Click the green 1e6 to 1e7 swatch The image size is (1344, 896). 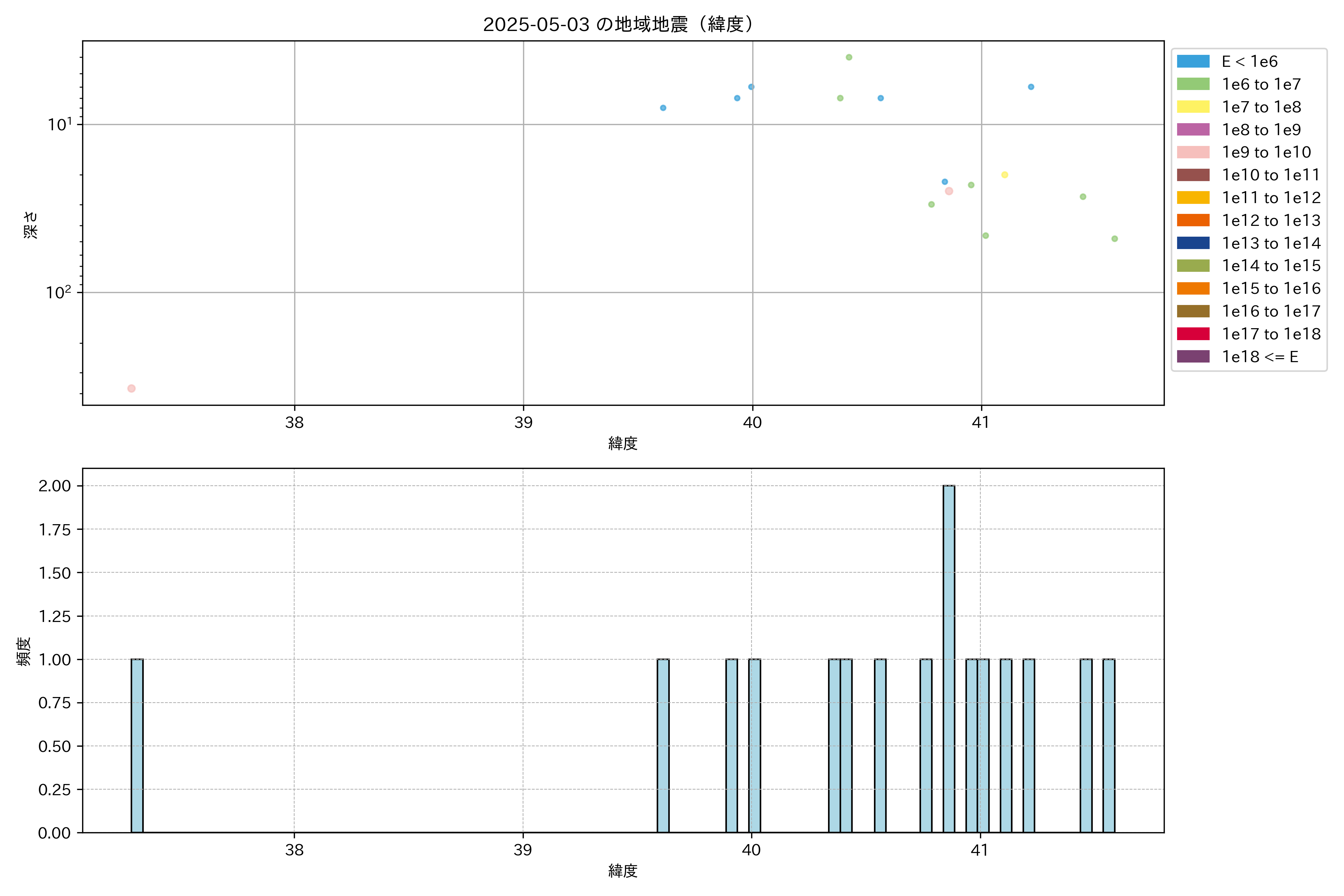(1192, 84)
